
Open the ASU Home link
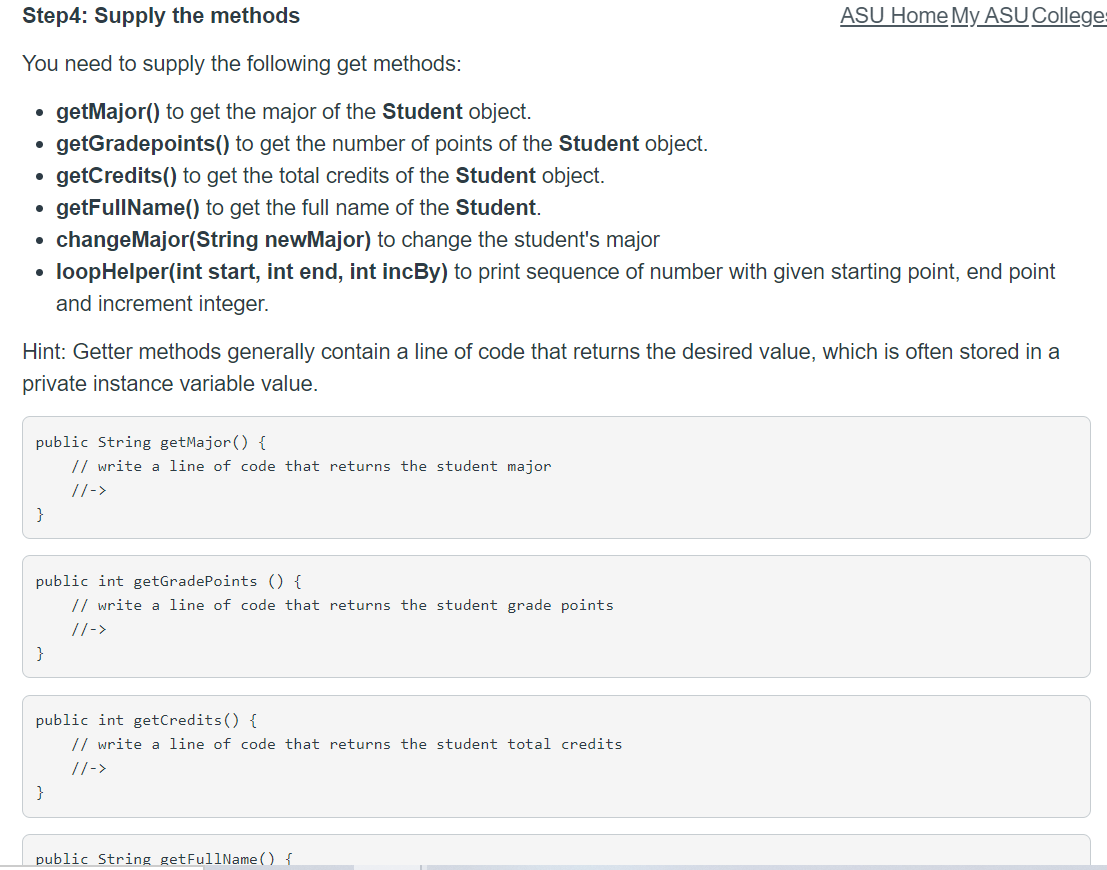pos(894,16)
